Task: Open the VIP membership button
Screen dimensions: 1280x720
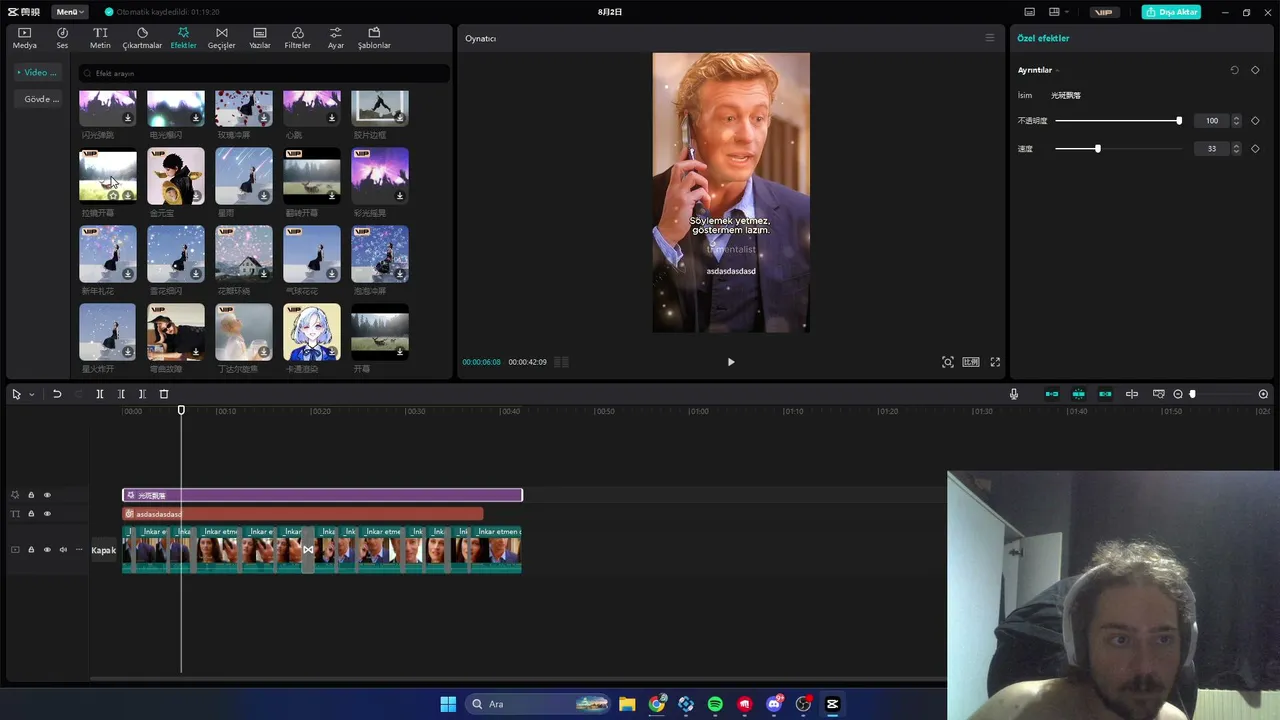Action: pyautogui.click(x=1103, y=12)
